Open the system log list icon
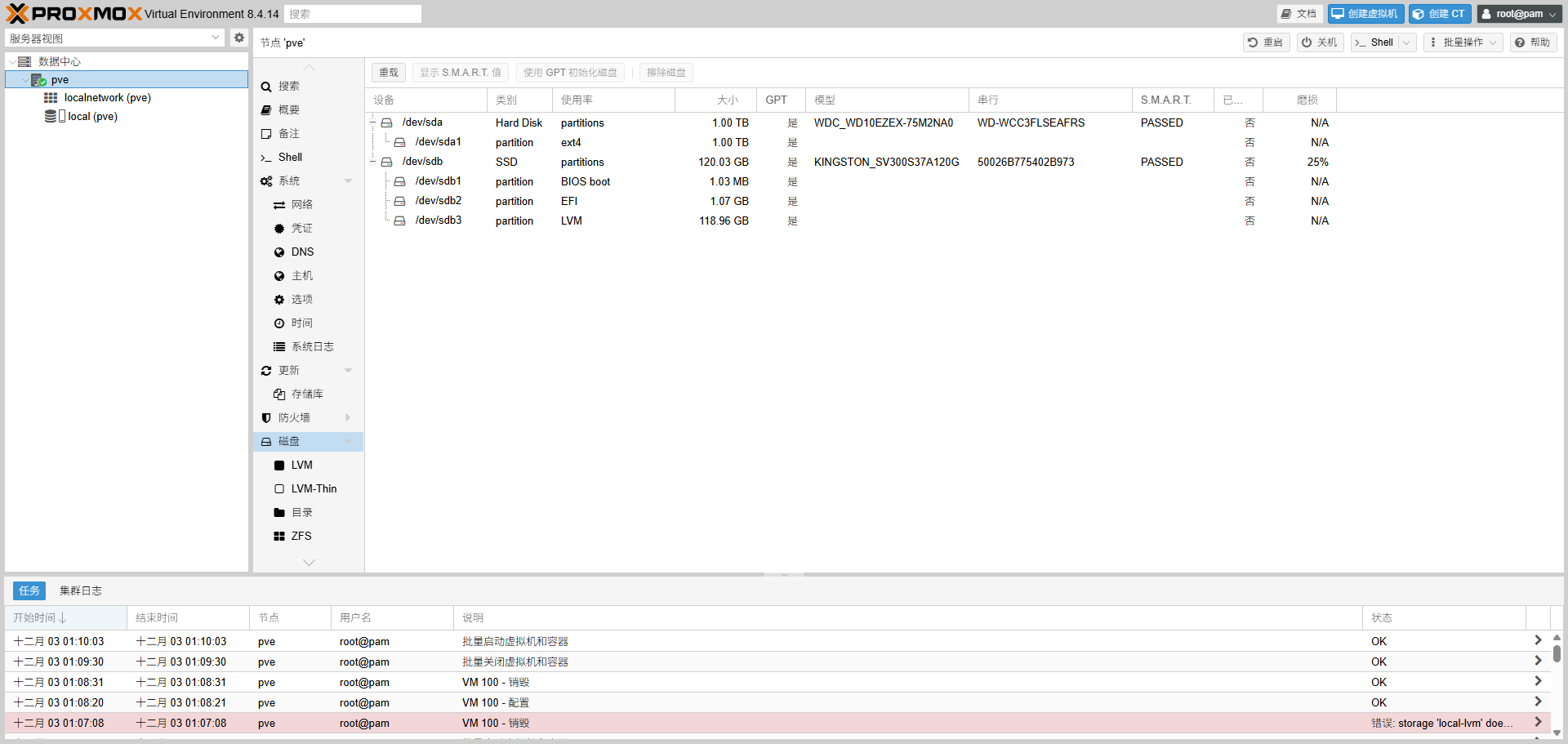1568x744 pixels. pyautogui.click(x=279, y=347)
